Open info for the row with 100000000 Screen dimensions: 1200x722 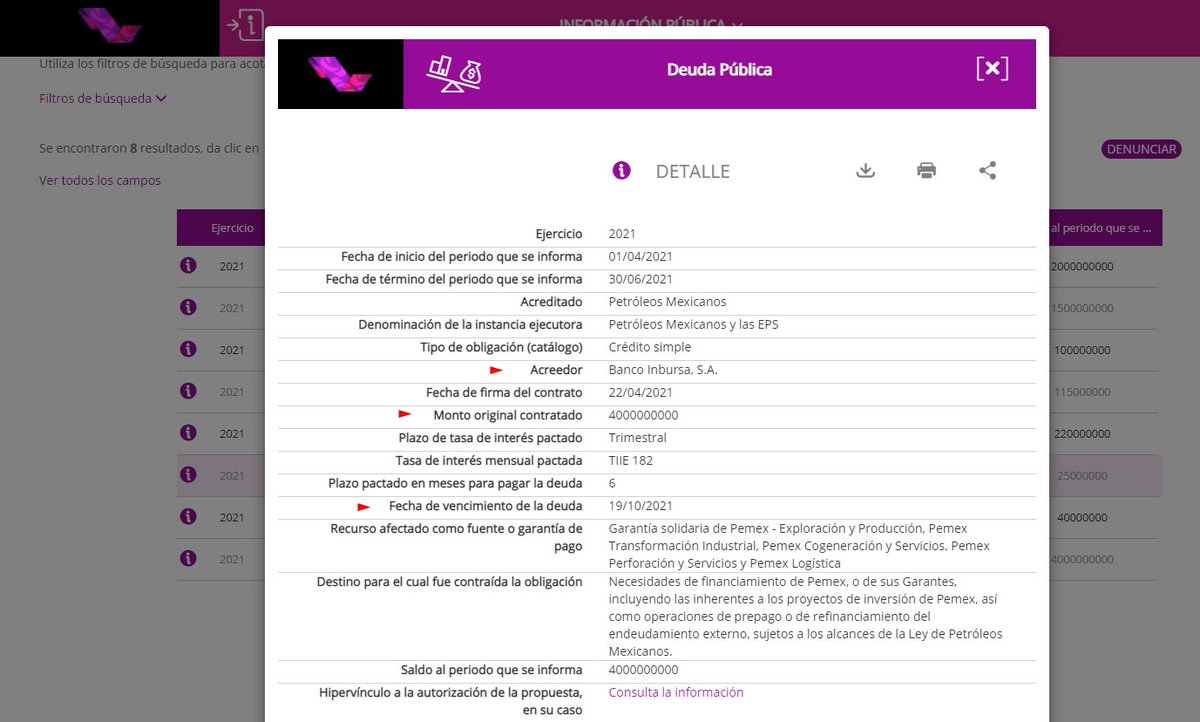tap(187, 349)
